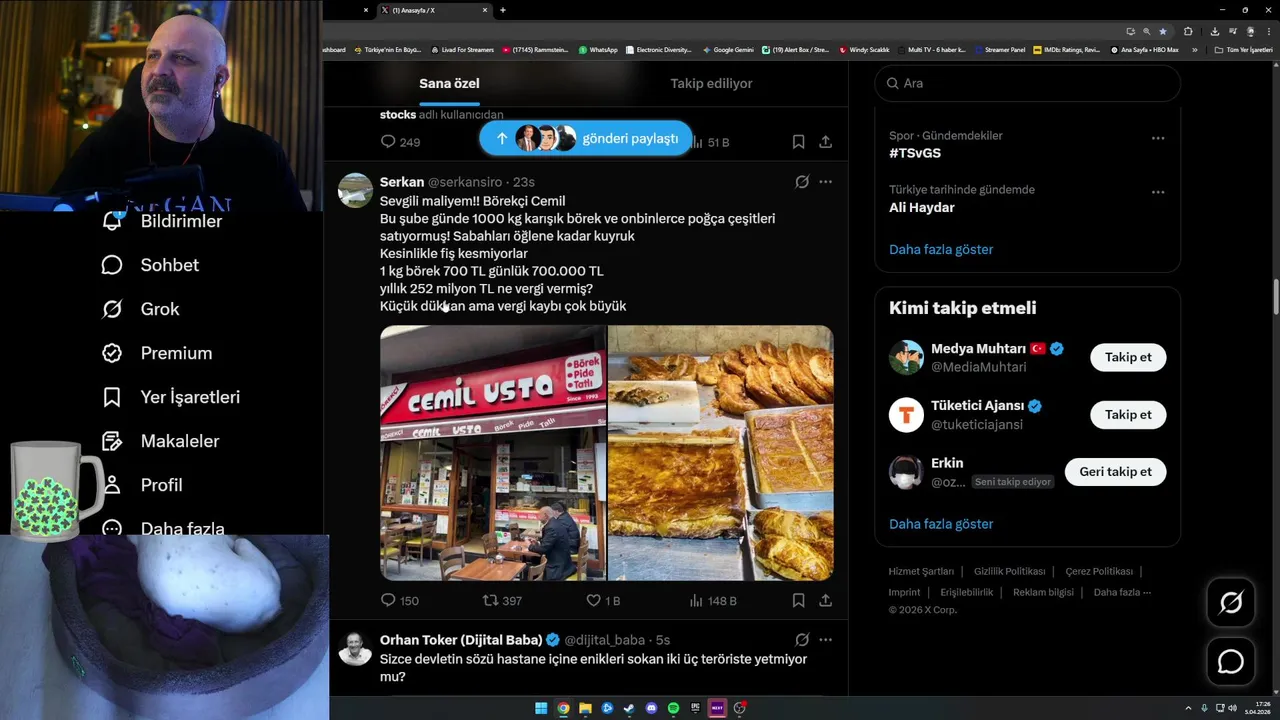Reply to the stocks post with 249 replies
This screenshot has height=720, width=1280.
tap(400, 142)
